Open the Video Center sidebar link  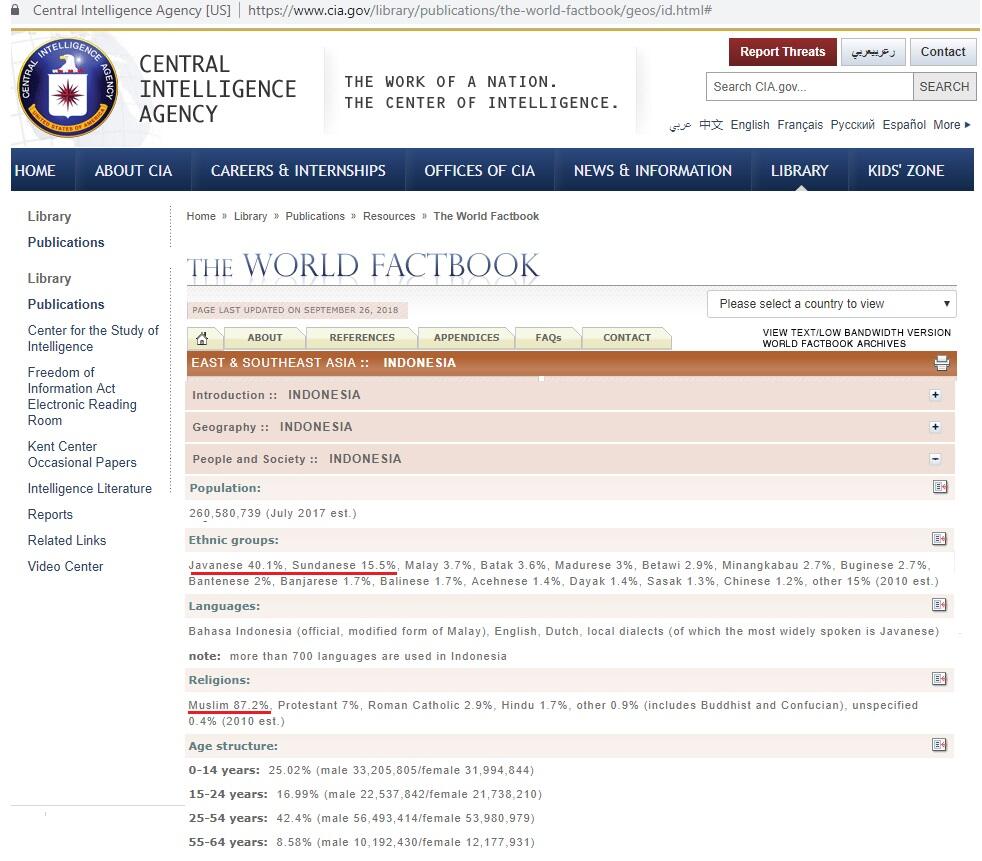point(65,566)
